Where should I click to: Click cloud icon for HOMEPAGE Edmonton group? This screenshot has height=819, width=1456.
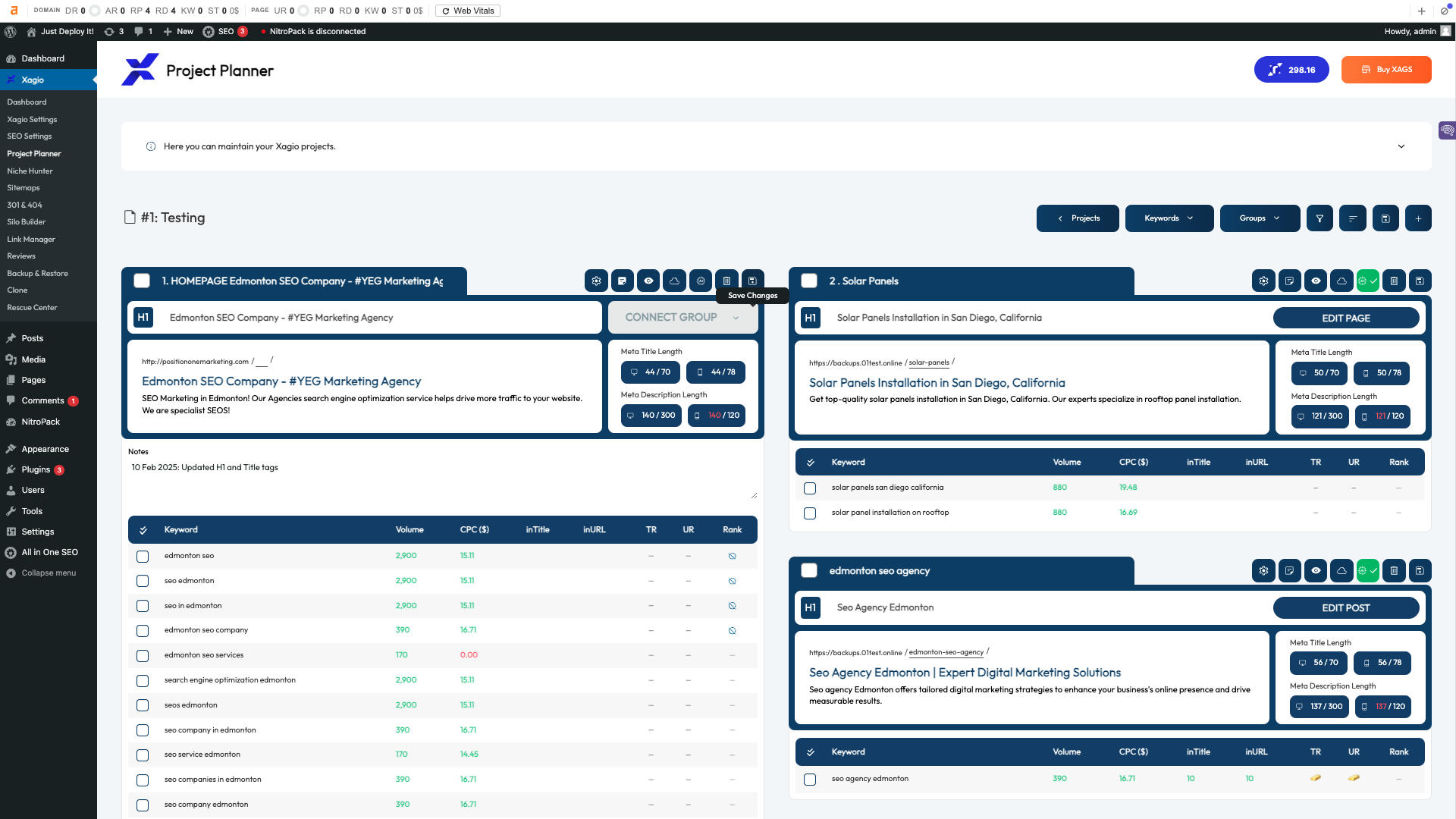pos(674,281)
